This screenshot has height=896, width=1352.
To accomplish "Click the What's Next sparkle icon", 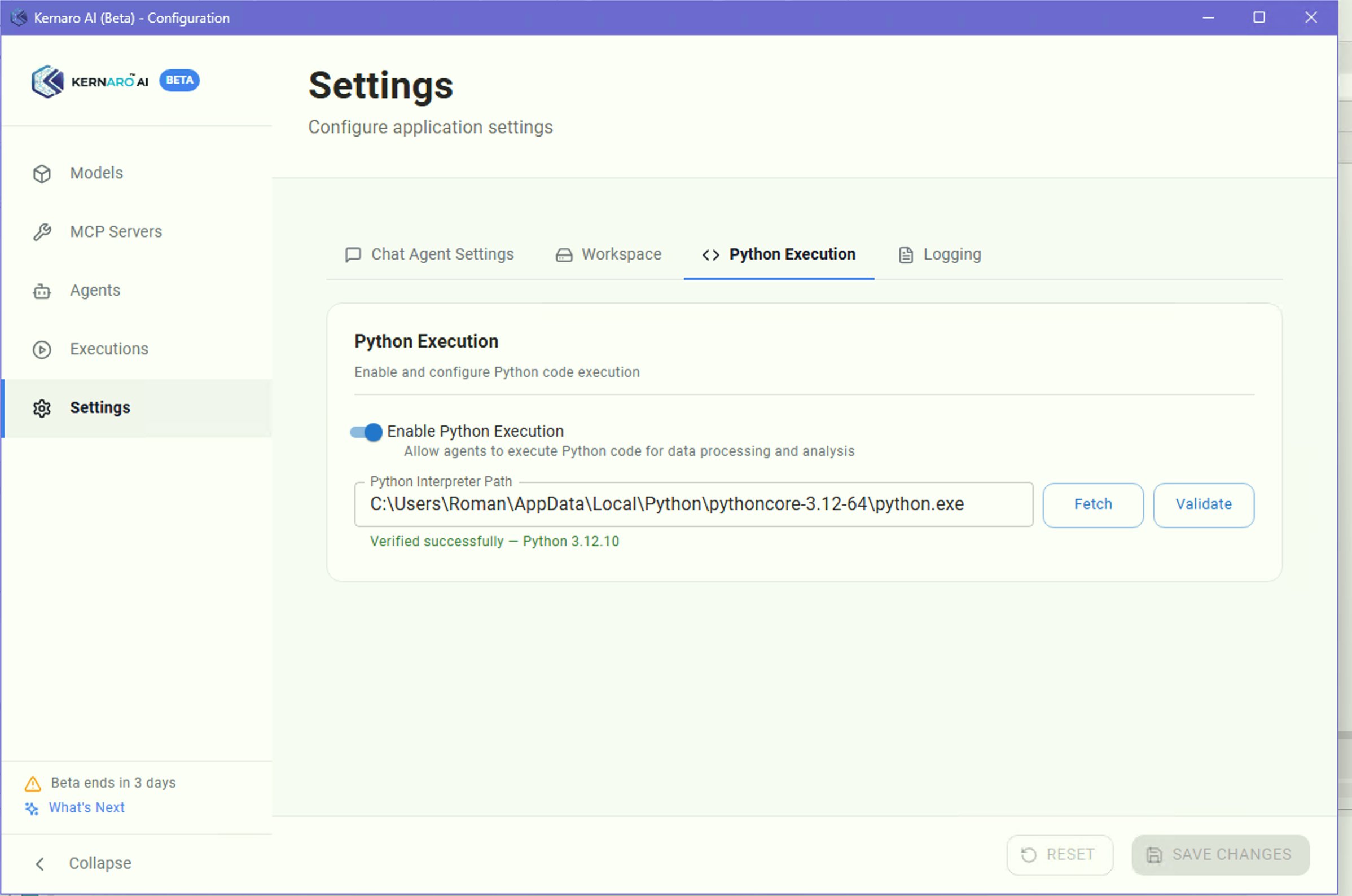I will pyautogui.click(x=32, y=808).
